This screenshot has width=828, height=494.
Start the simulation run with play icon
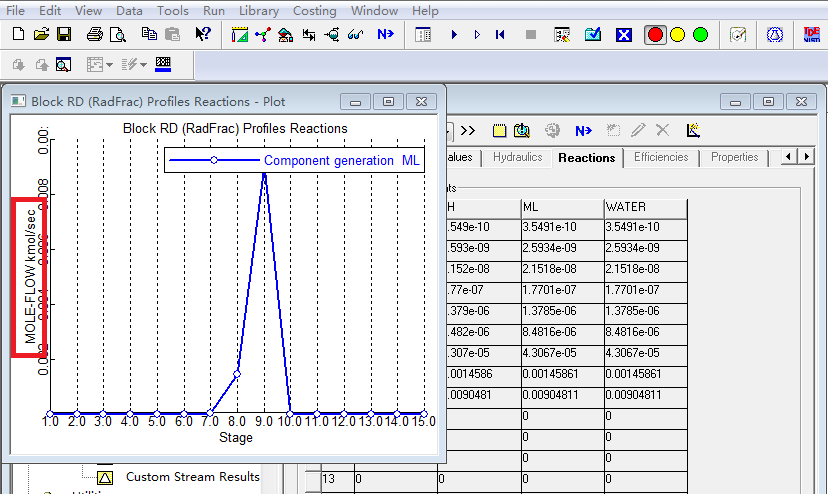tap(454, 35)
